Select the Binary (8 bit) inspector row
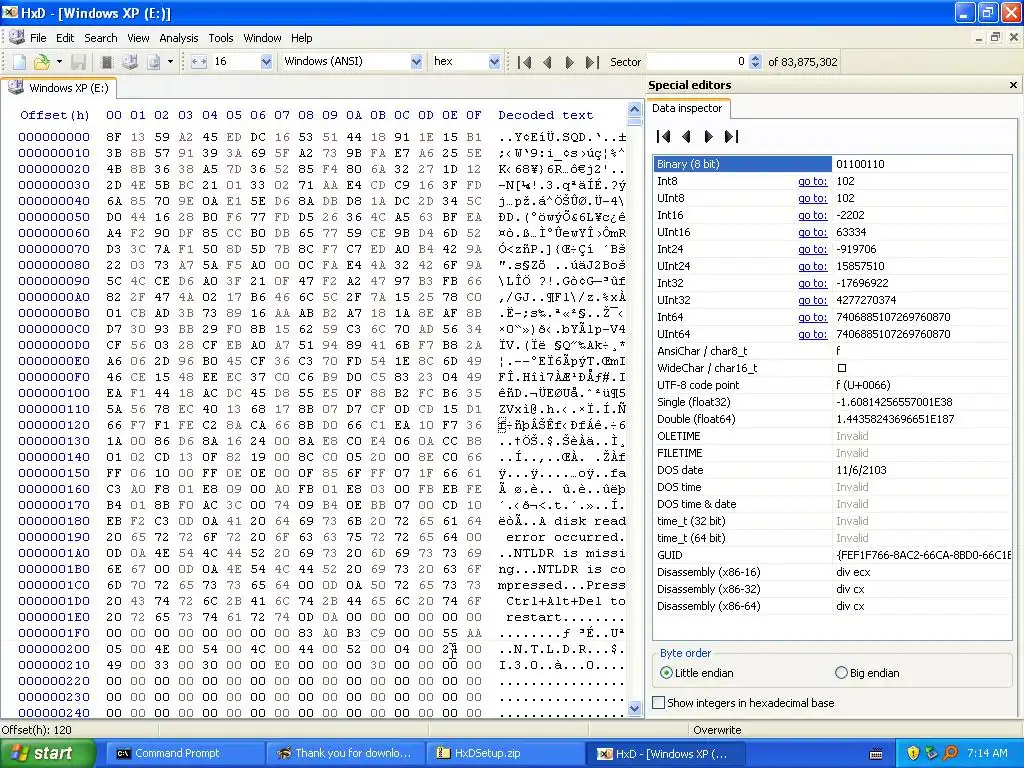The height and width of the screenshot is (768, 1024). tap(833, 164)
